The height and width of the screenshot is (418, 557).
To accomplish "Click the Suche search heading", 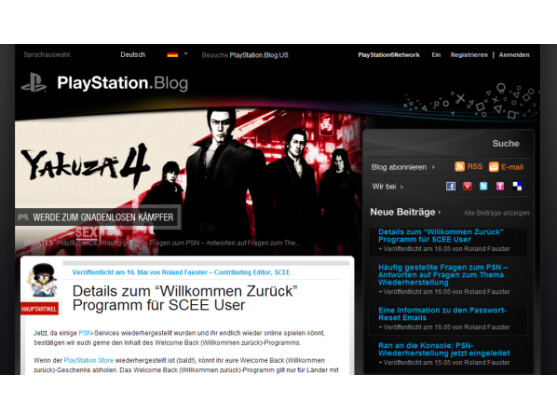I will click(x=505, y=143).
